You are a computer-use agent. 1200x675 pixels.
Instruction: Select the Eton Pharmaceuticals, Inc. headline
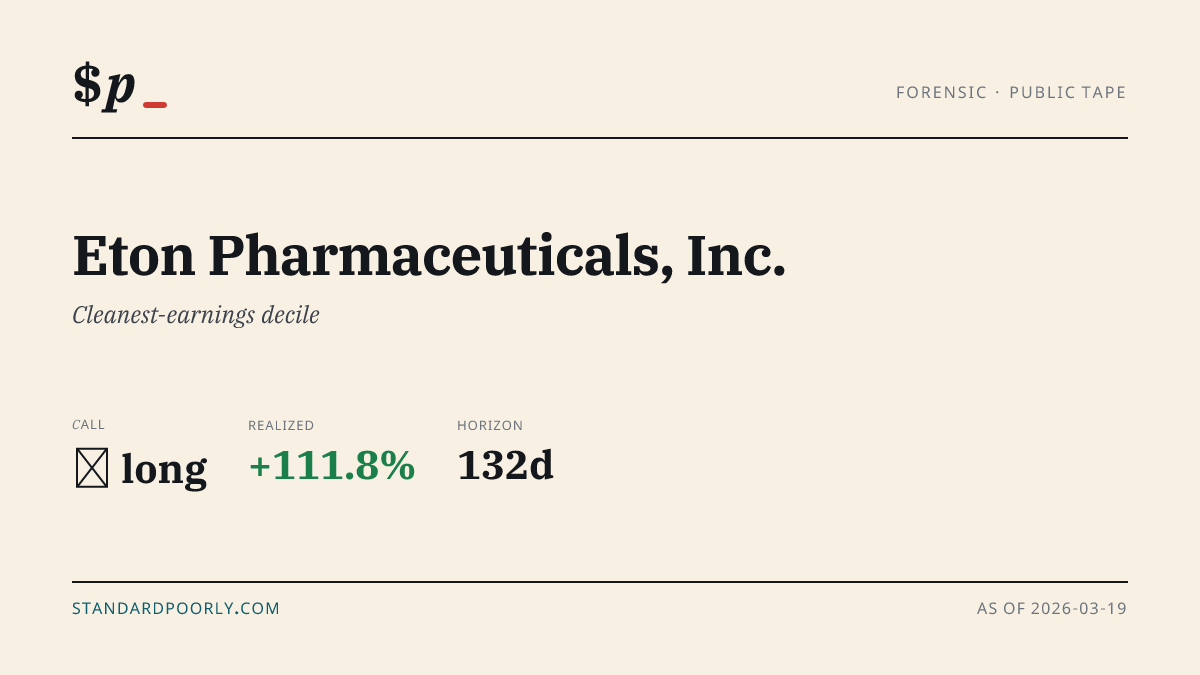click(x=429, y=255)
